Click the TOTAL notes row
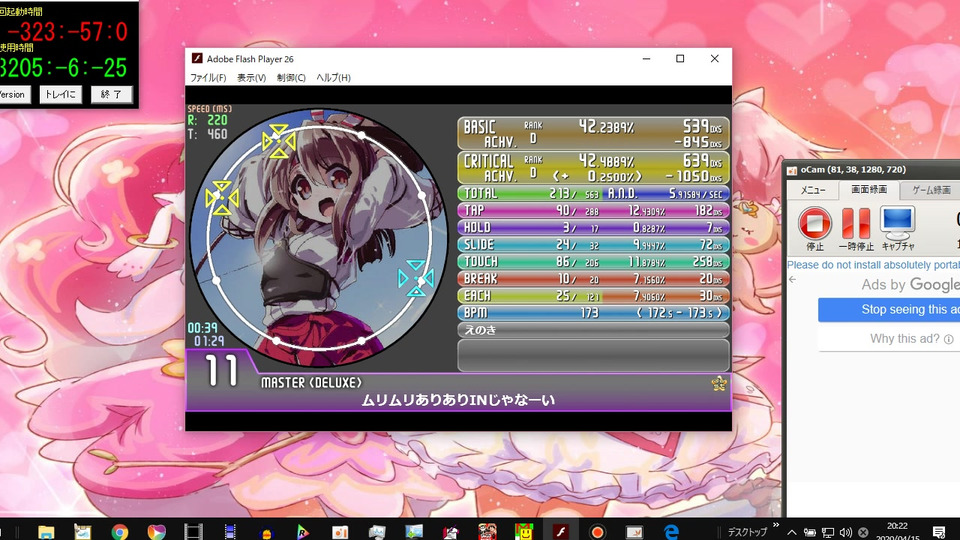 pos(593,193)
